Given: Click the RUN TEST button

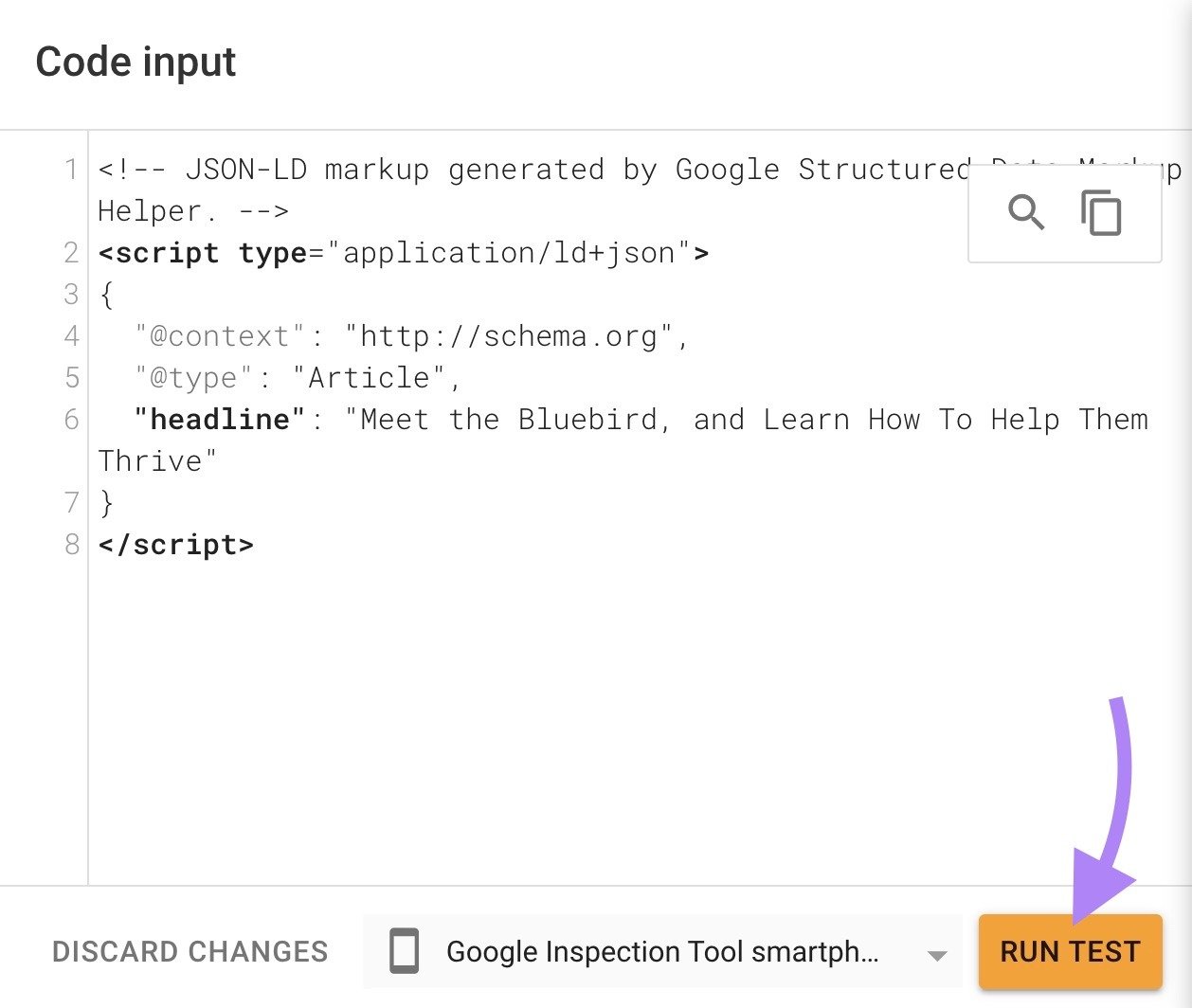Looking at the screenshot, I should pos(1070,952).
